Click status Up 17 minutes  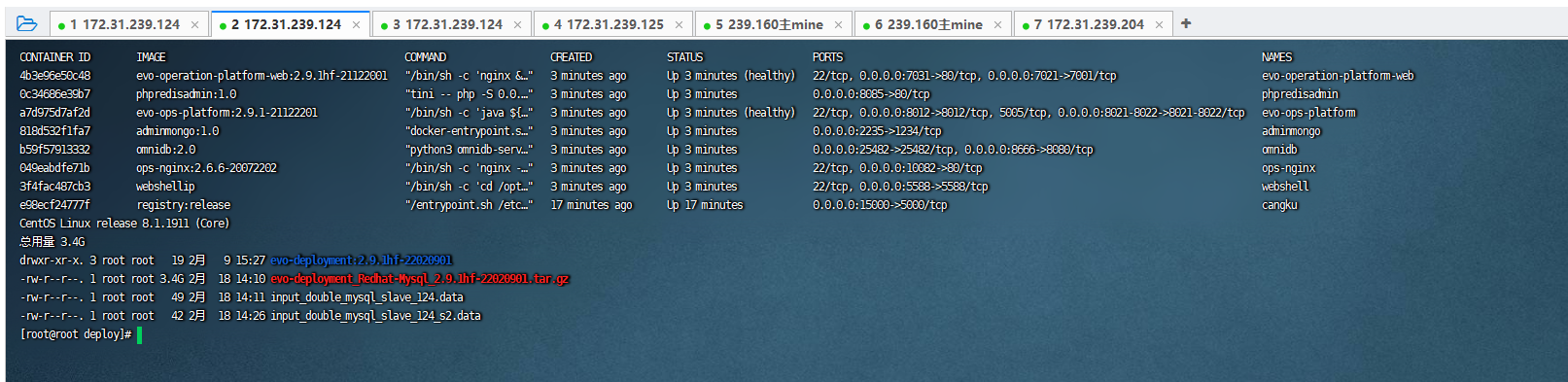705,205
